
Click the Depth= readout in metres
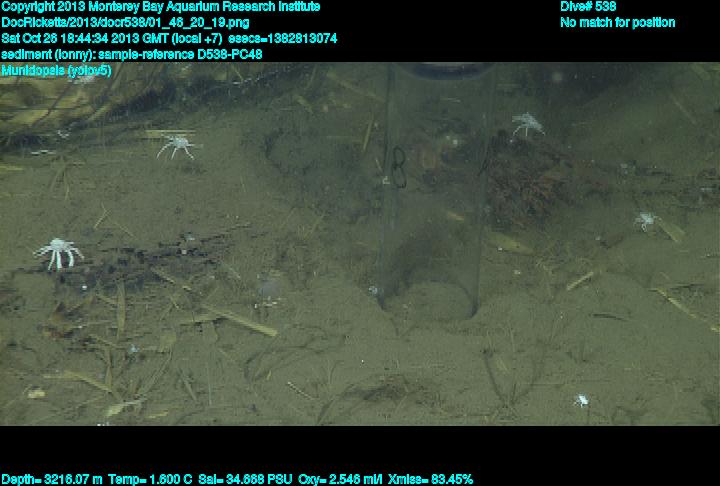[52, 480]
